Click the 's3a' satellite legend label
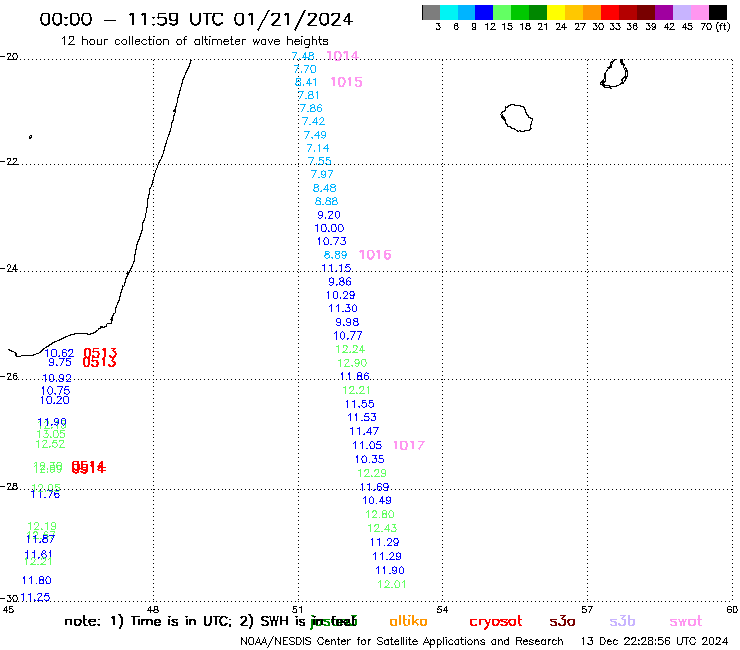Image resolution: width=740 pixels, height=650 pixels. [562, 621]
